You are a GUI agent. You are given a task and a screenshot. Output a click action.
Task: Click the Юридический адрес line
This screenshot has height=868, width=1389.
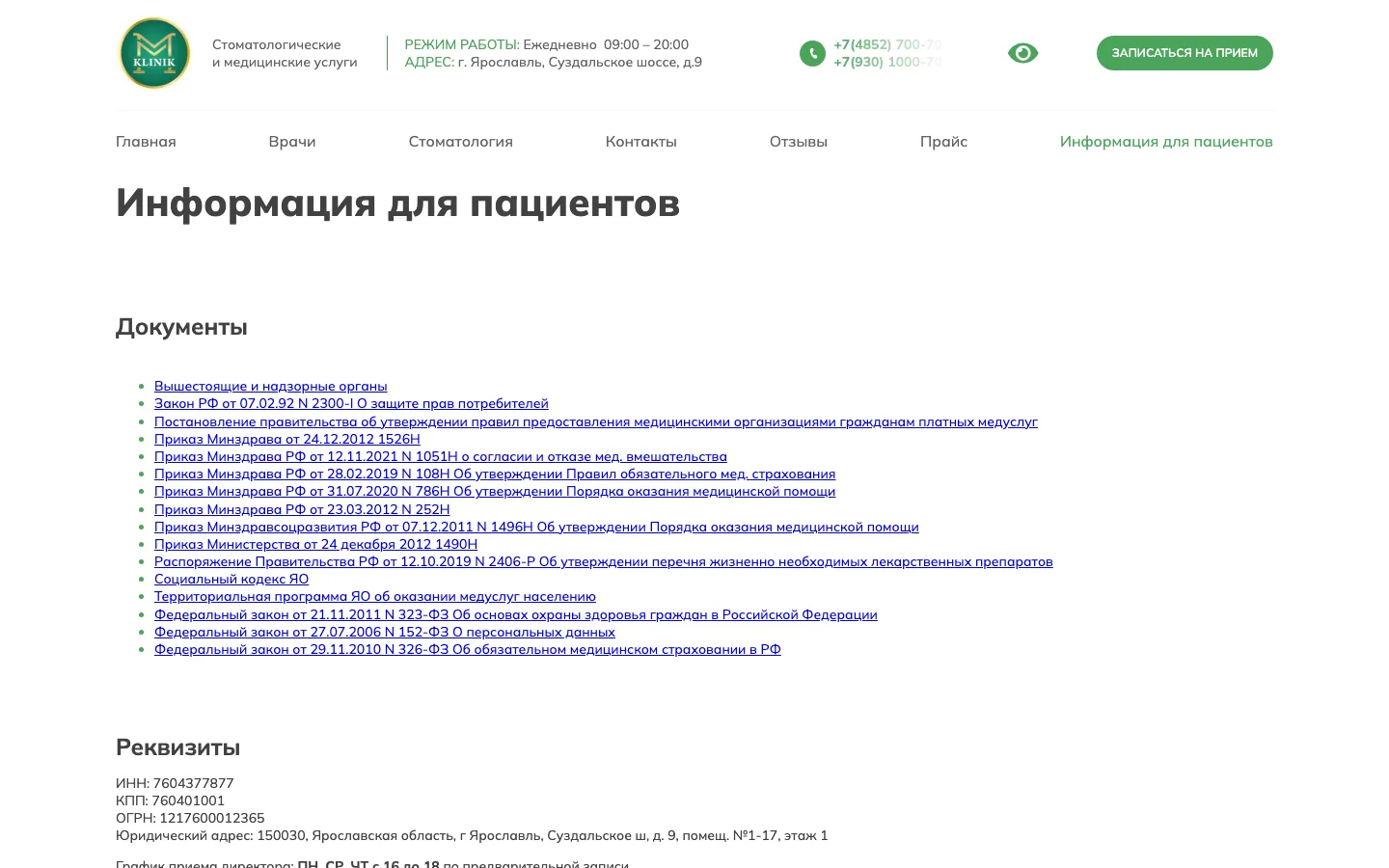pos(472,835)
